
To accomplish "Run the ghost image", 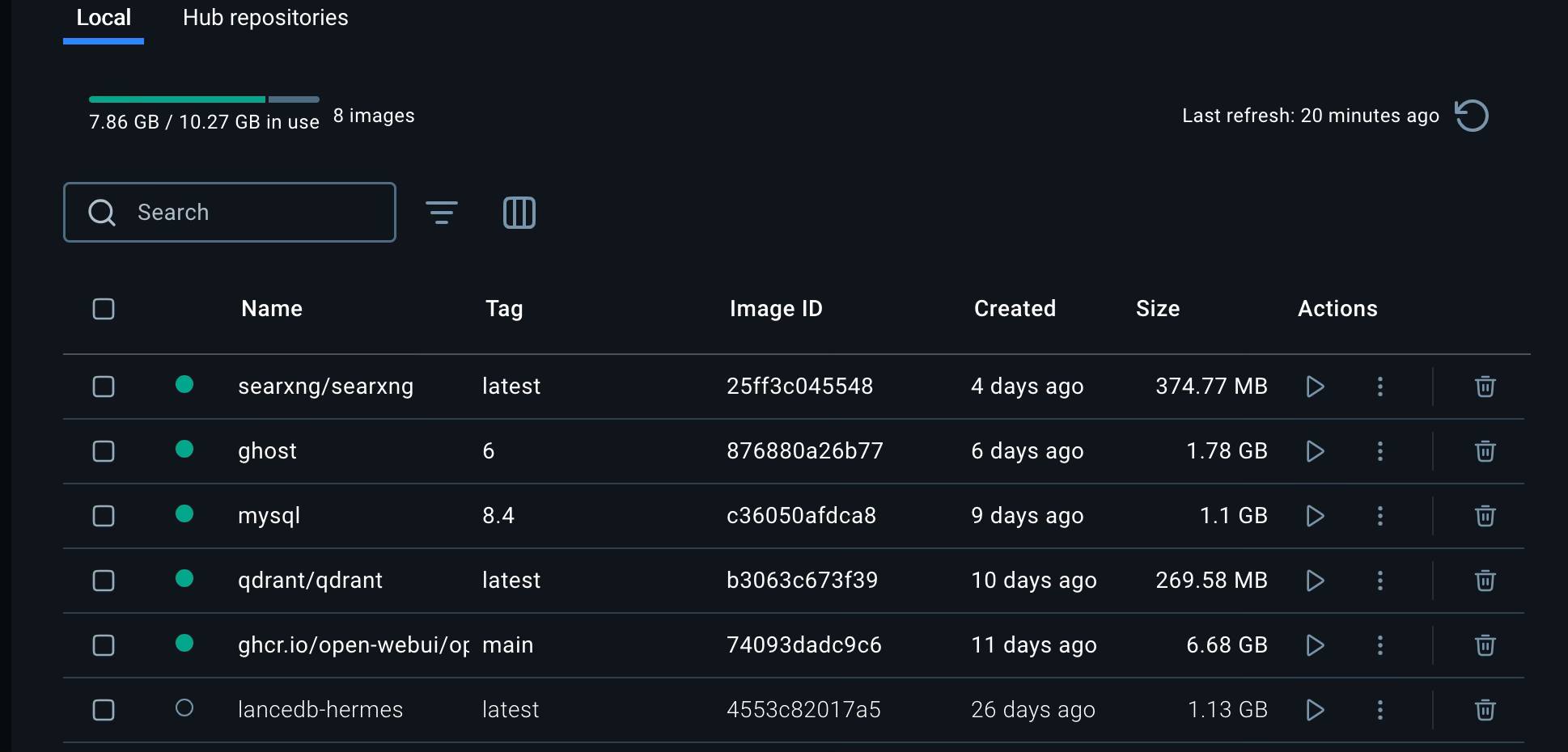I will [1316, 451].
